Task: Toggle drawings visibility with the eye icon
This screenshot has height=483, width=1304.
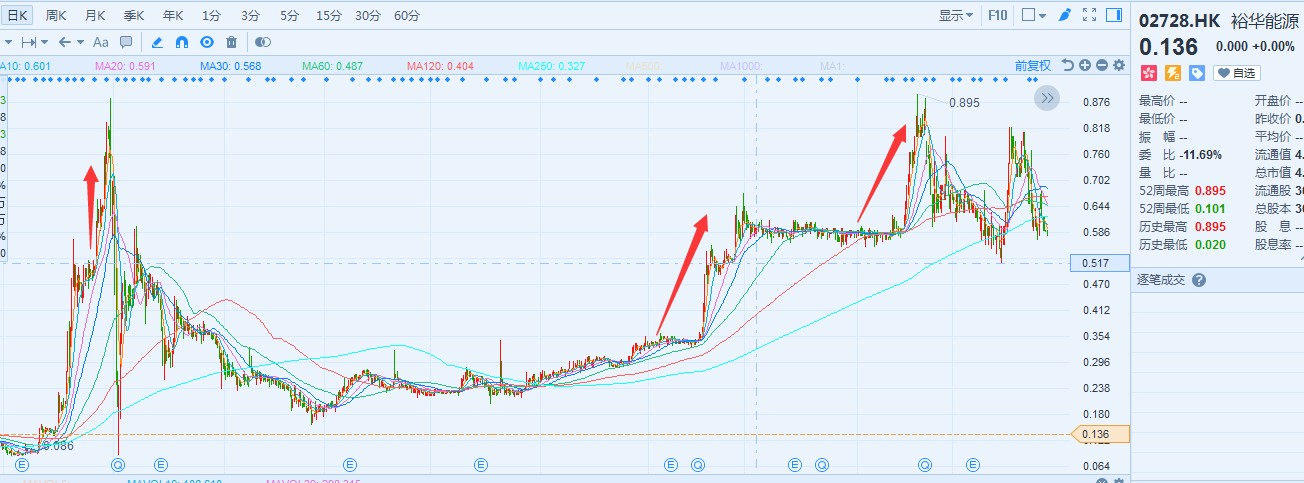Action: pos(207,42)
